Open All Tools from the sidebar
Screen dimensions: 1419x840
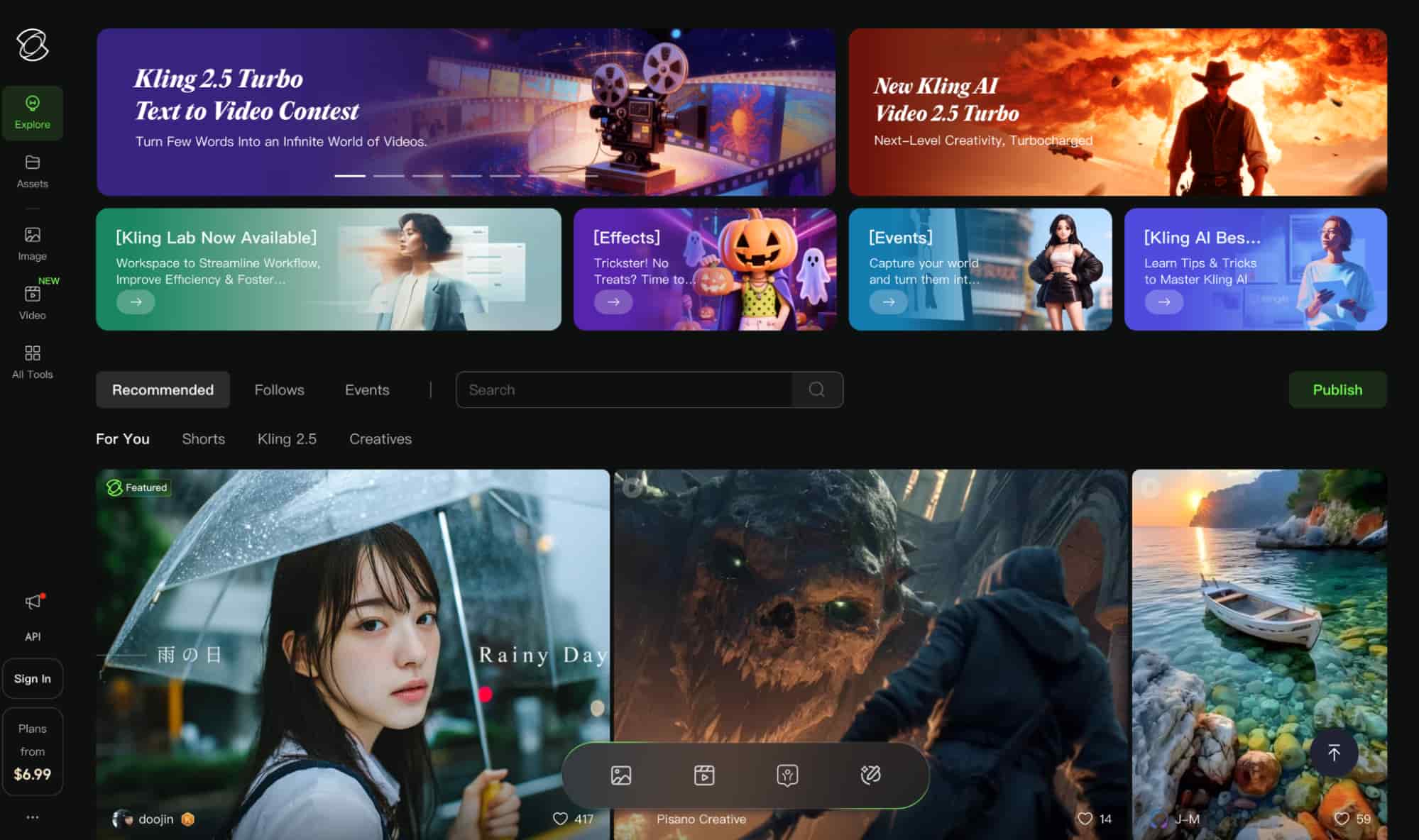tap(33, 362)
